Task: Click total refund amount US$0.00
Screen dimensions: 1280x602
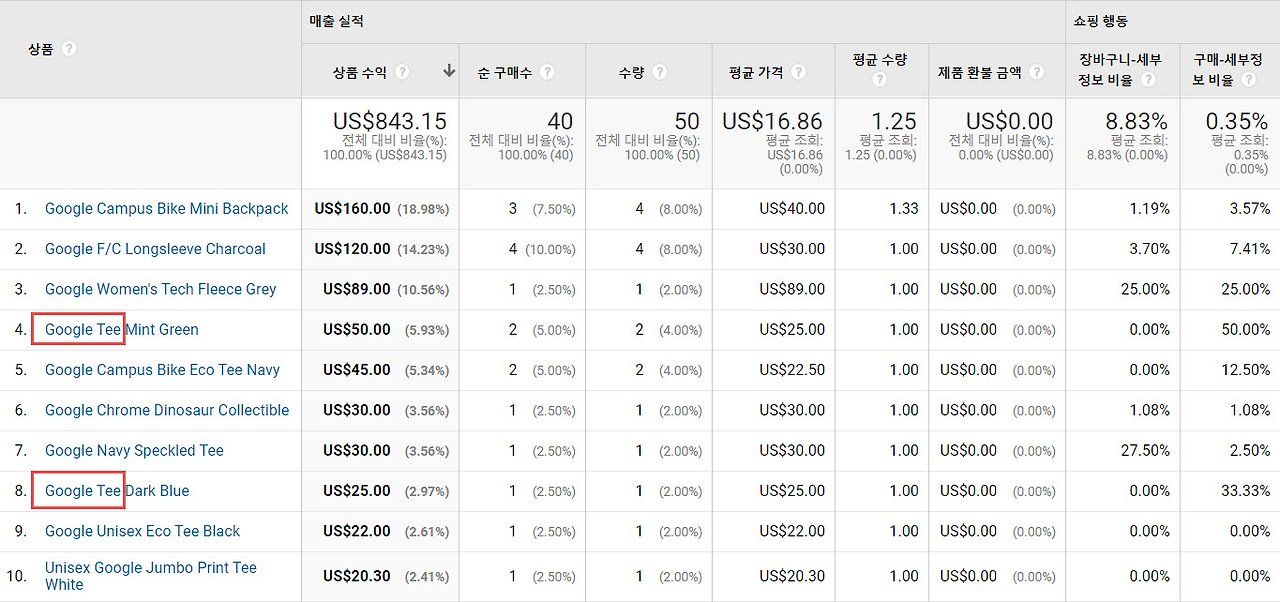Action: point(1009,121)
